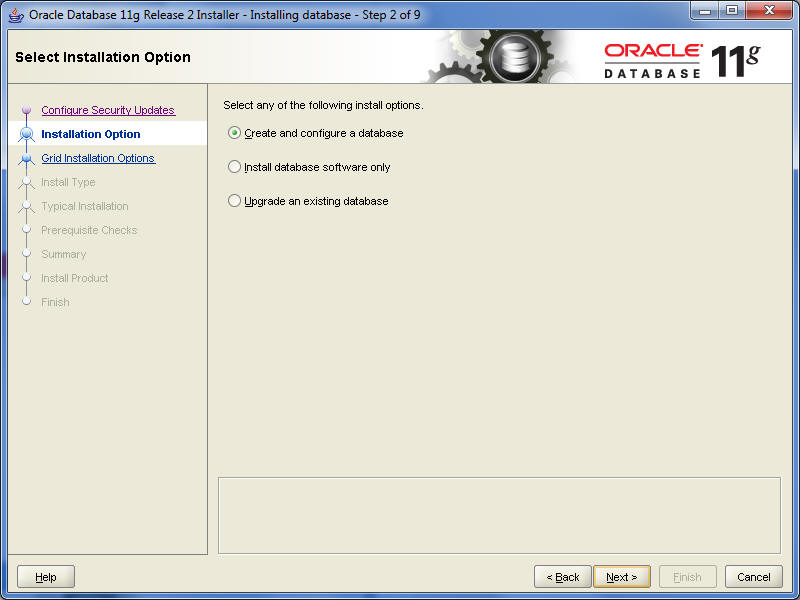
Task: Click the Grid Installation Options step marker
Action: (x=27, y=159)
